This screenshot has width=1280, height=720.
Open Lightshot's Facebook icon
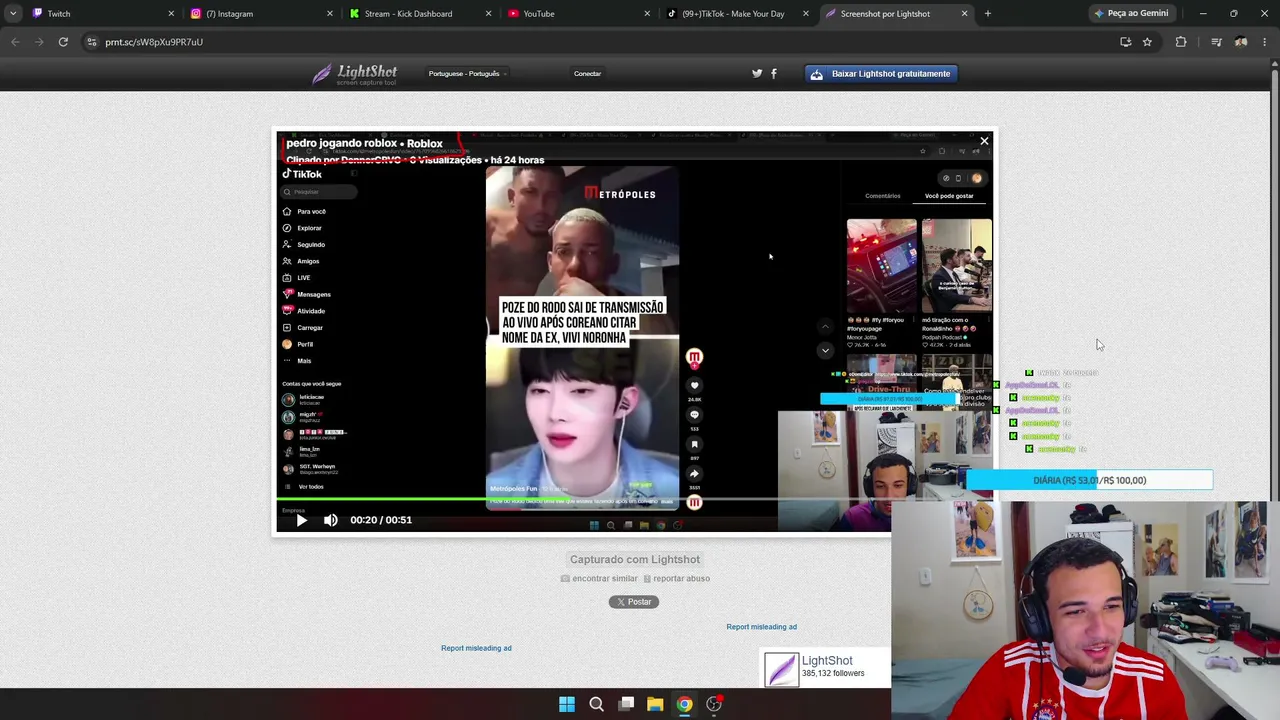(x=774, y=73)
